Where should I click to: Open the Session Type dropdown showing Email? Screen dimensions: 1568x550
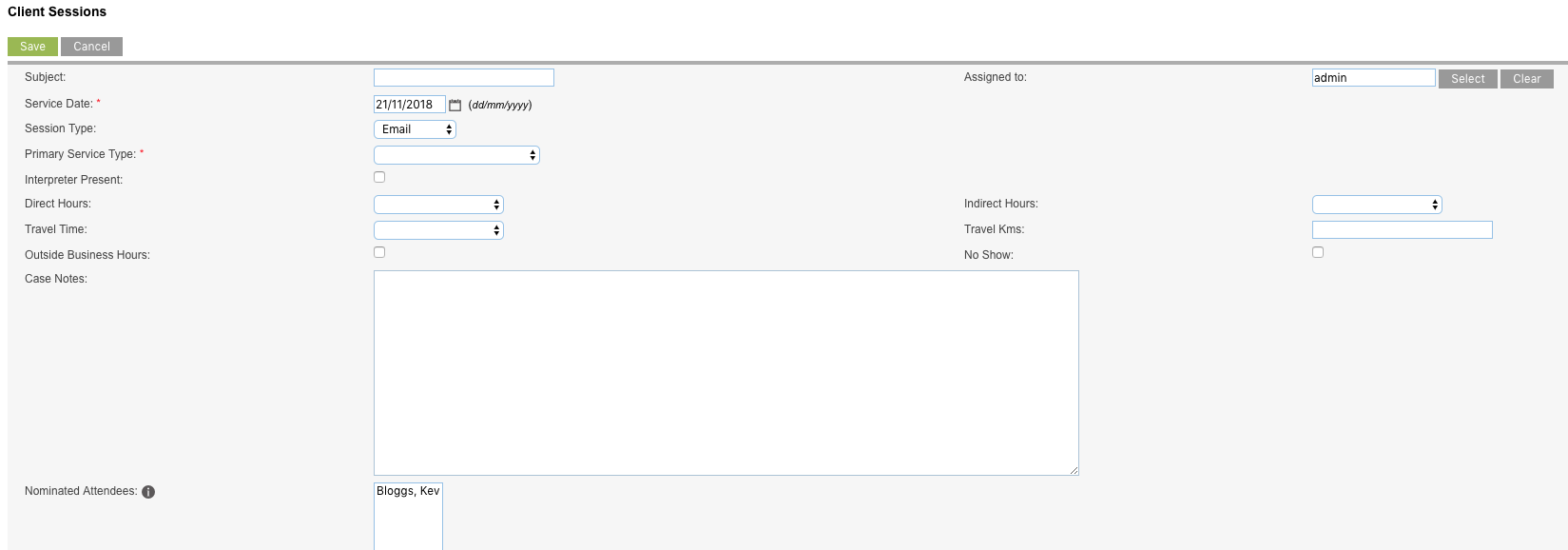(415, 129)
